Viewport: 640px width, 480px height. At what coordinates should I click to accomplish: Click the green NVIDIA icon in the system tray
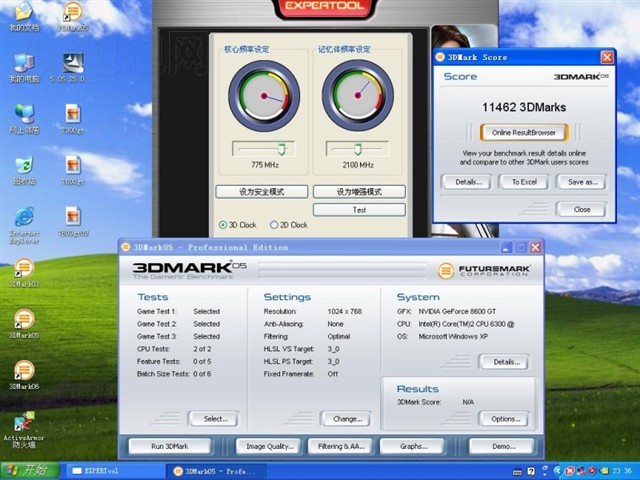click(x=605, y=471)
